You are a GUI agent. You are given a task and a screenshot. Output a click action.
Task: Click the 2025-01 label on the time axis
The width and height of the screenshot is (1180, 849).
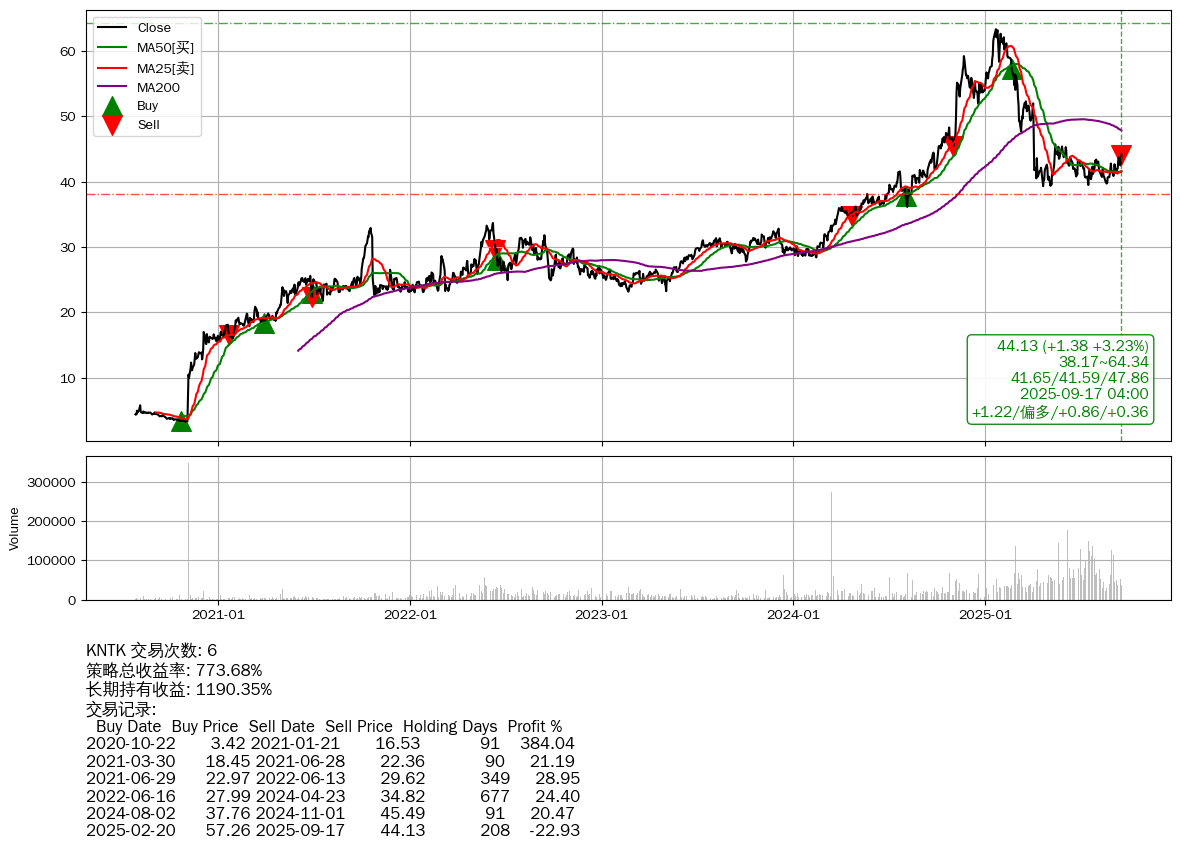click(985, 615)
